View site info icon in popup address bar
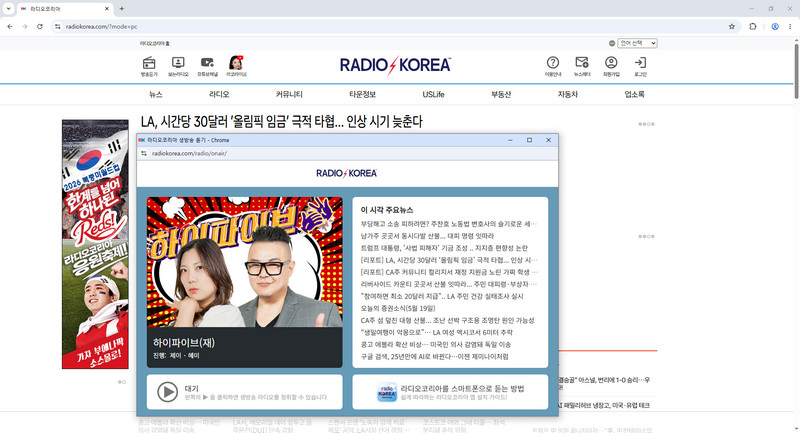Image resolution: width=800 pixels, height=433 pixels. (144, 154)
